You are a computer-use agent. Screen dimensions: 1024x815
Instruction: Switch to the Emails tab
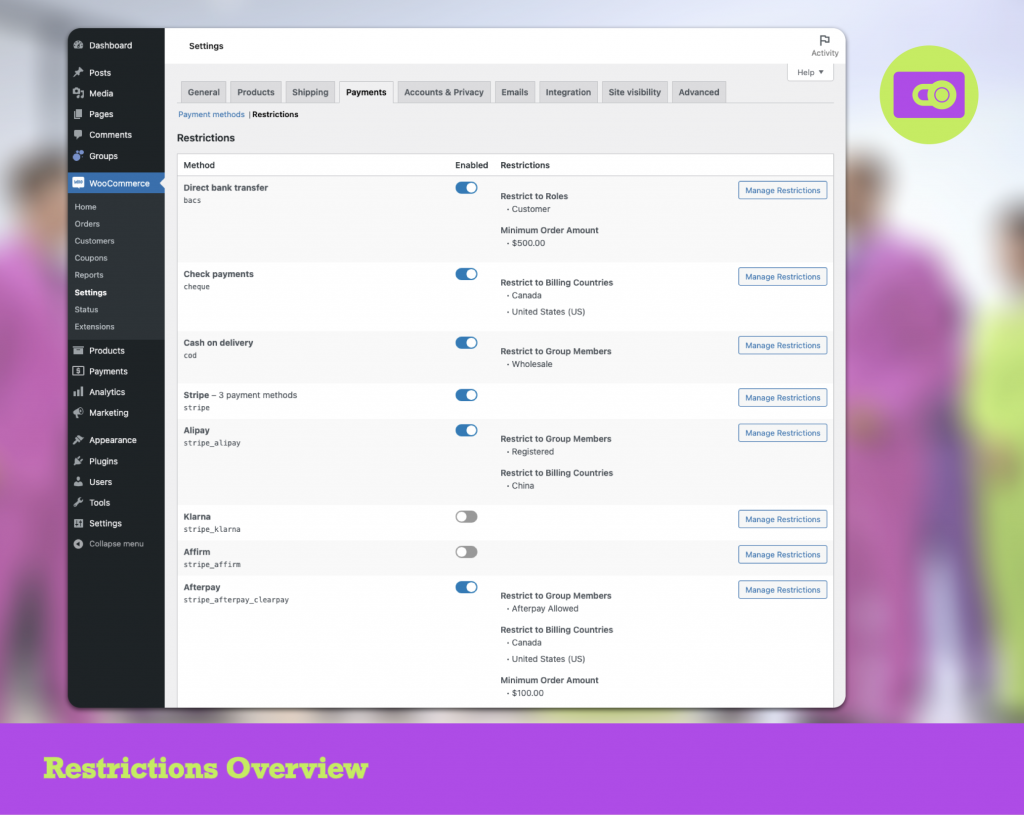515,92
